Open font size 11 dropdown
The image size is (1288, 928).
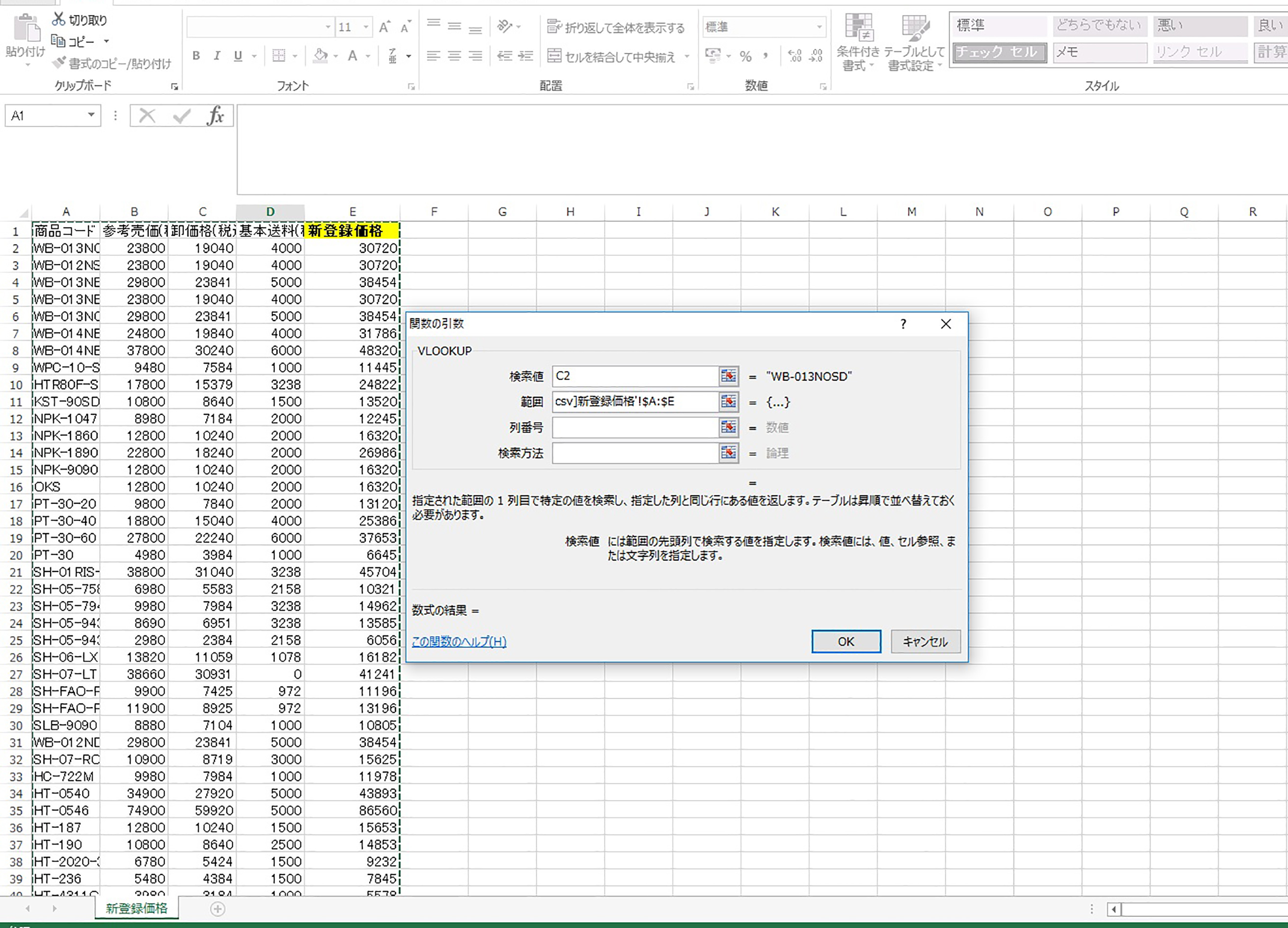tap(366, 27)
